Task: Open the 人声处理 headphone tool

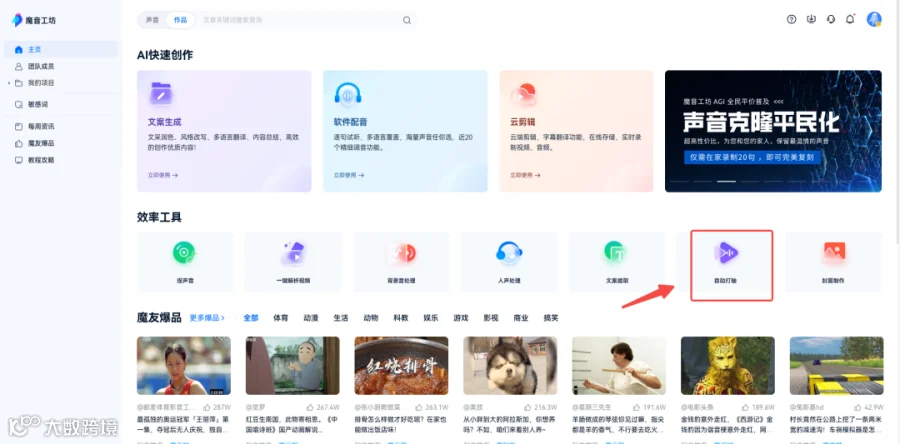Action: point(509,252)
